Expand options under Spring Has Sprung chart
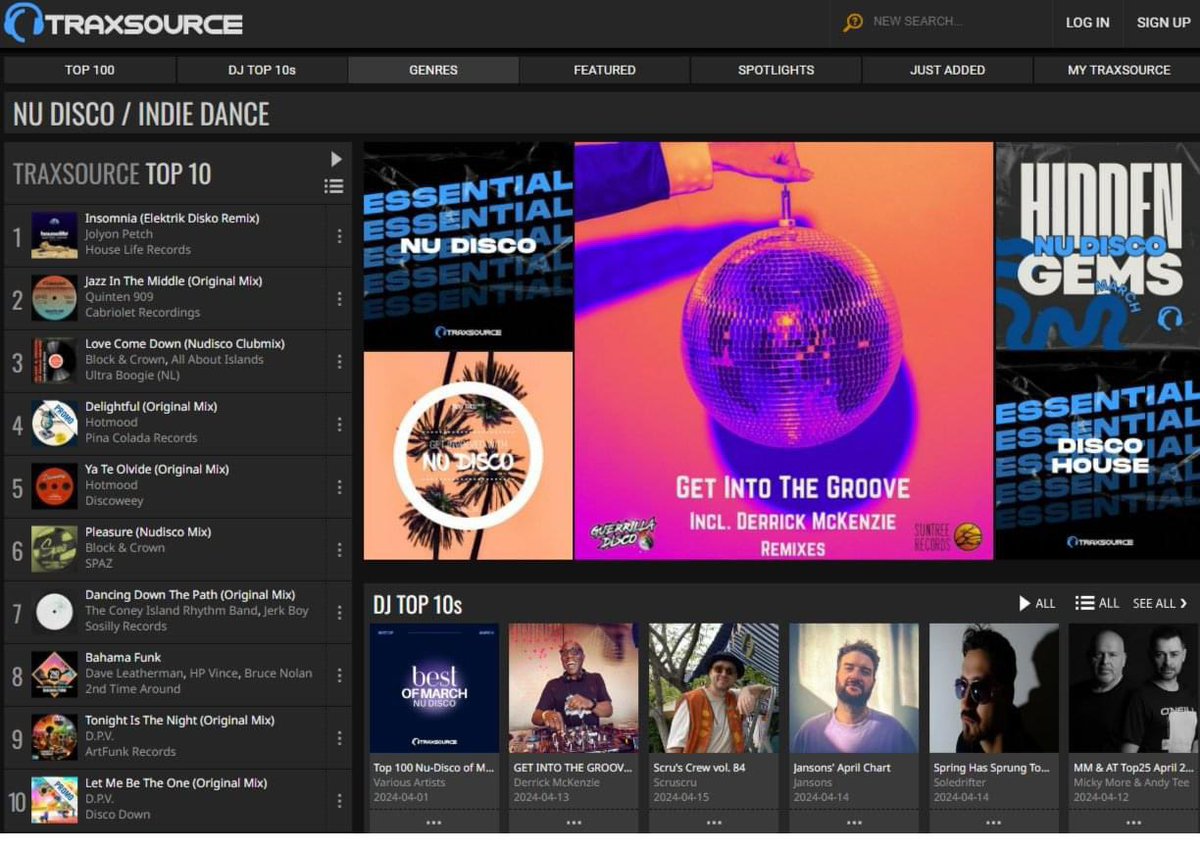 pos(994,822)
